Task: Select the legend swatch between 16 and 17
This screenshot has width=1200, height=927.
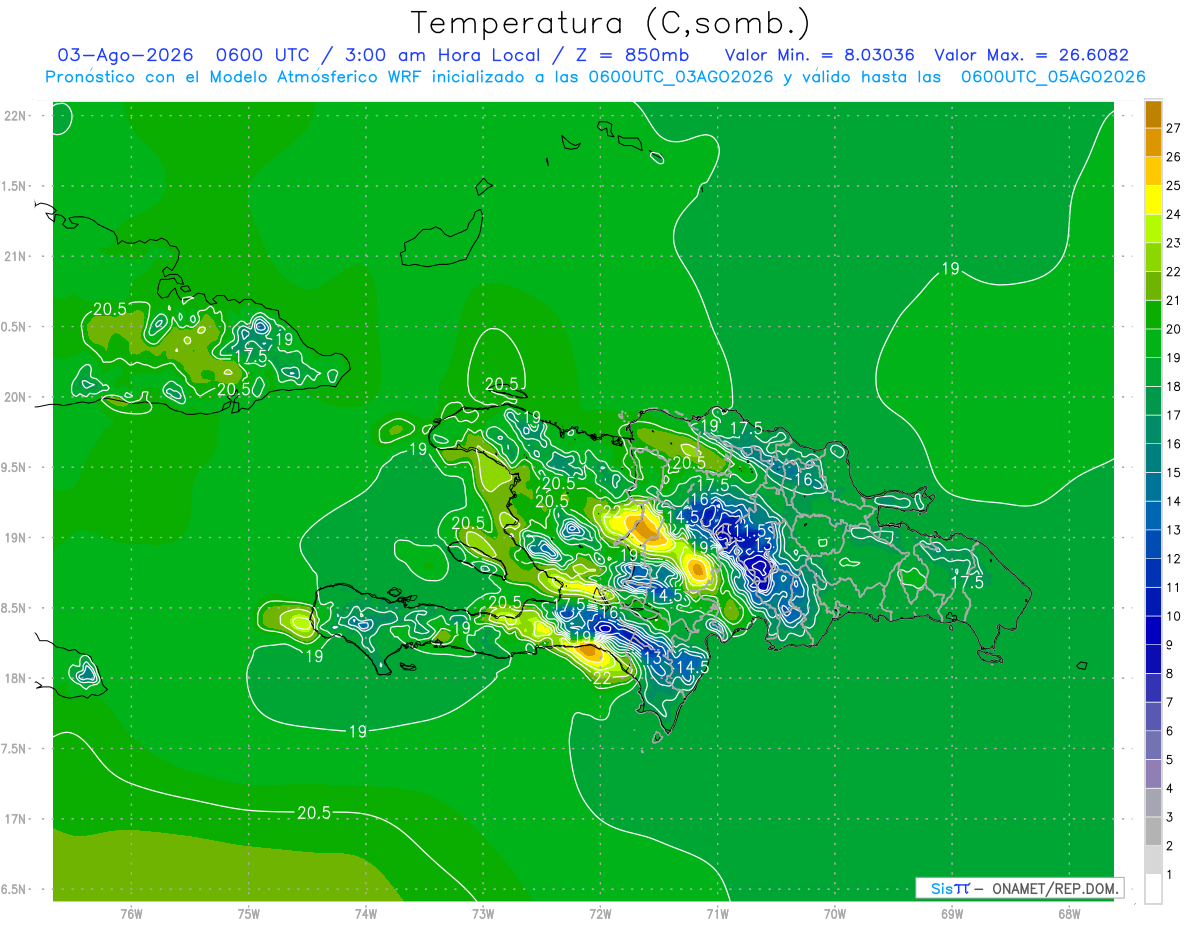Action: tap(1153, 429)
